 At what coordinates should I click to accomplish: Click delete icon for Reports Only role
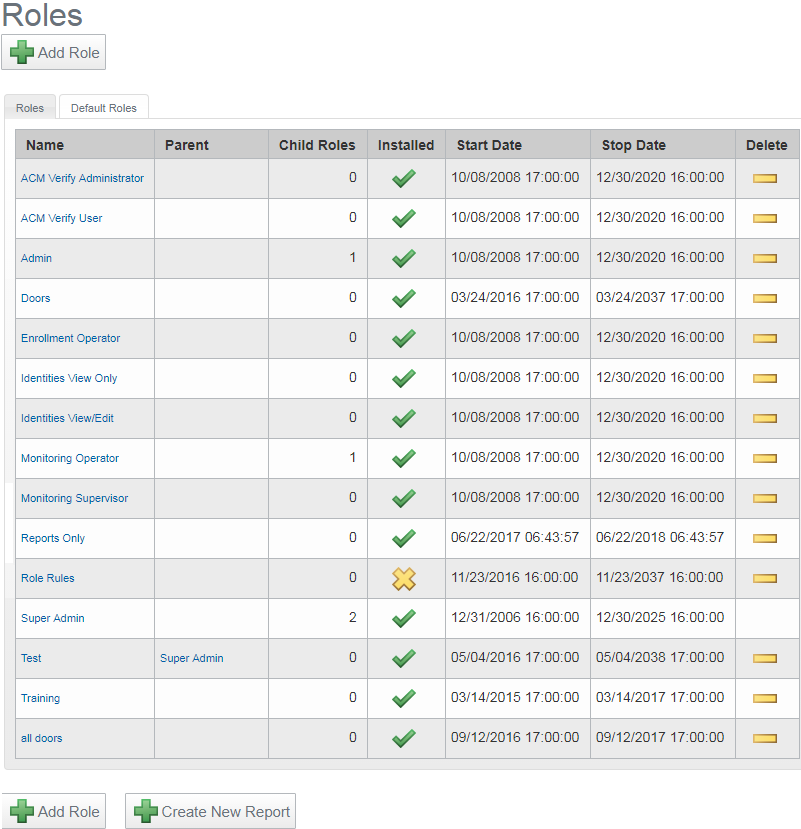click(x=764, y=538)
